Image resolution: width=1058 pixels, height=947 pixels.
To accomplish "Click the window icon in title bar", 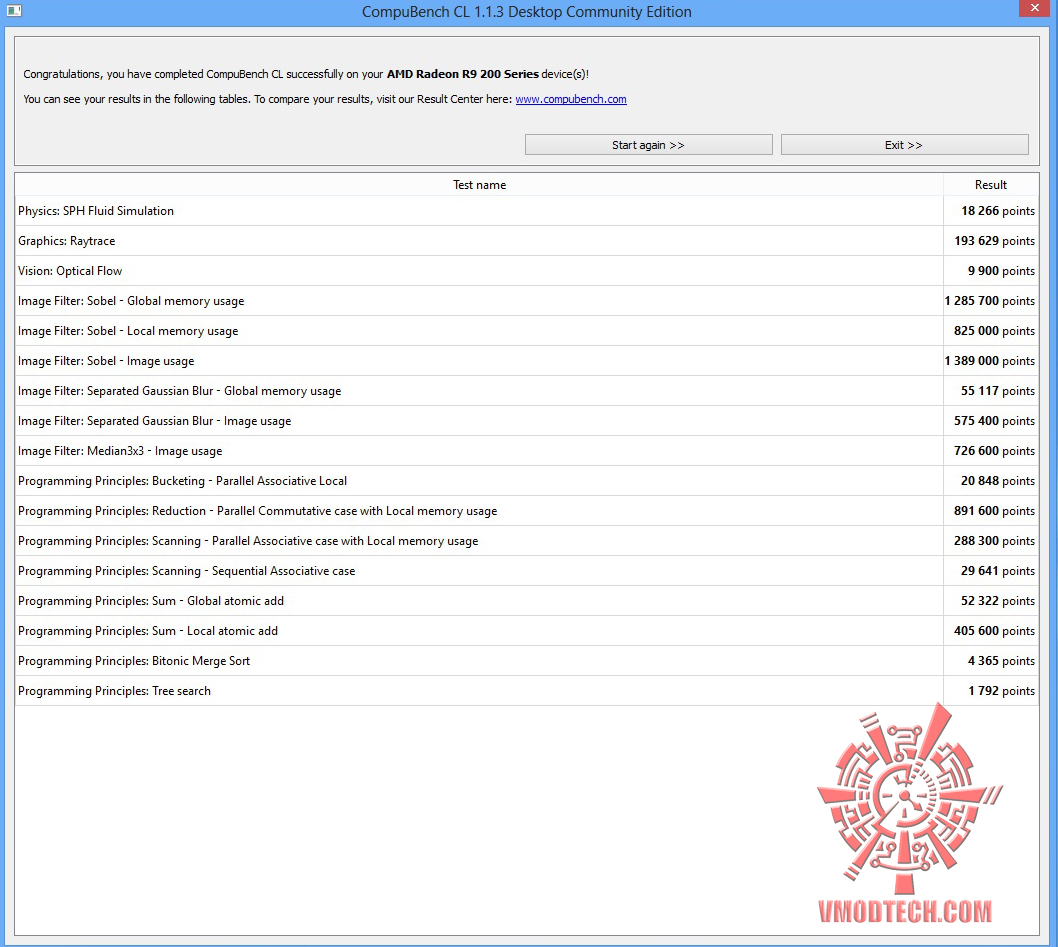I will pos(14,11).
